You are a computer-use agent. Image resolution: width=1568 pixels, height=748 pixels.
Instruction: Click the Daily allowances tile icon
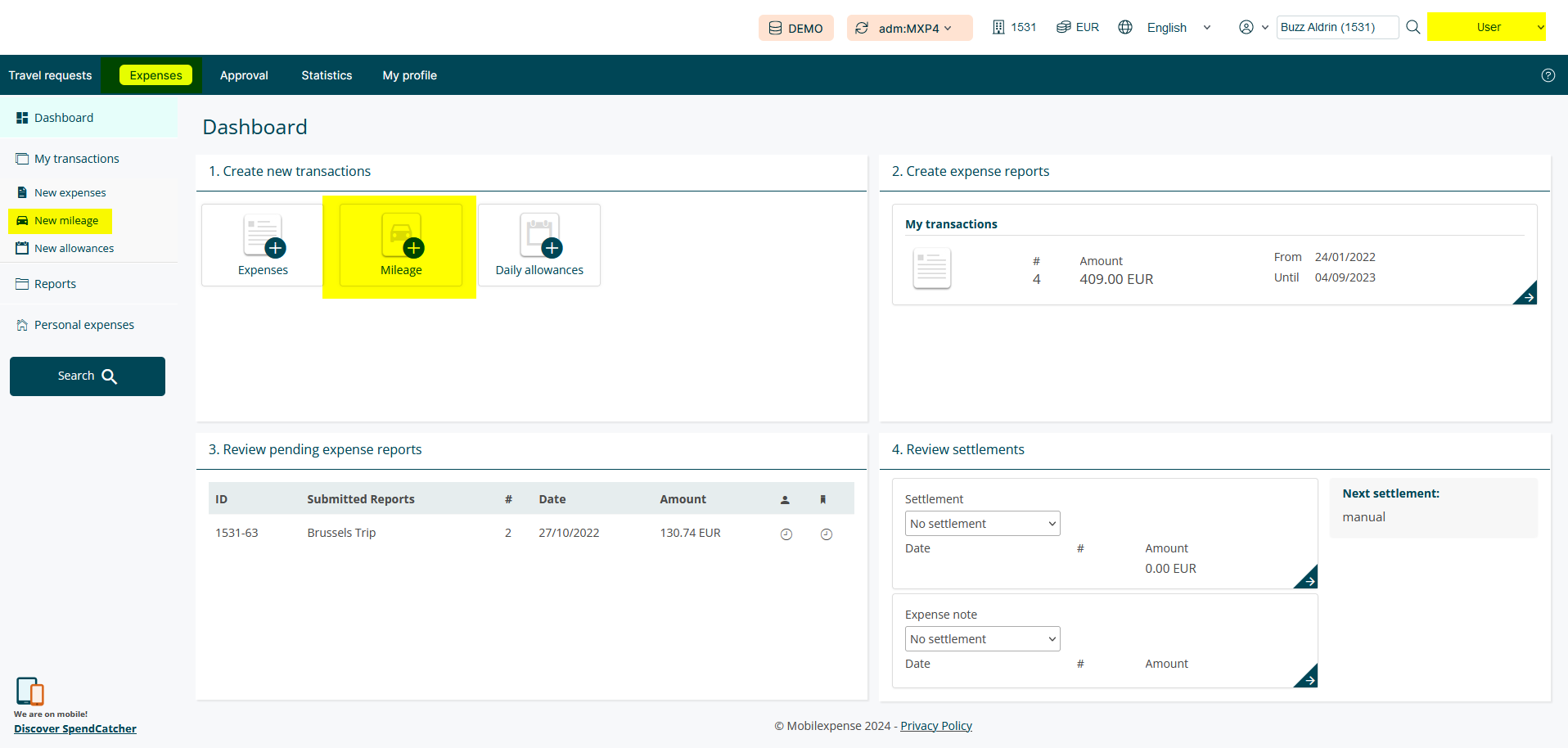539,237
